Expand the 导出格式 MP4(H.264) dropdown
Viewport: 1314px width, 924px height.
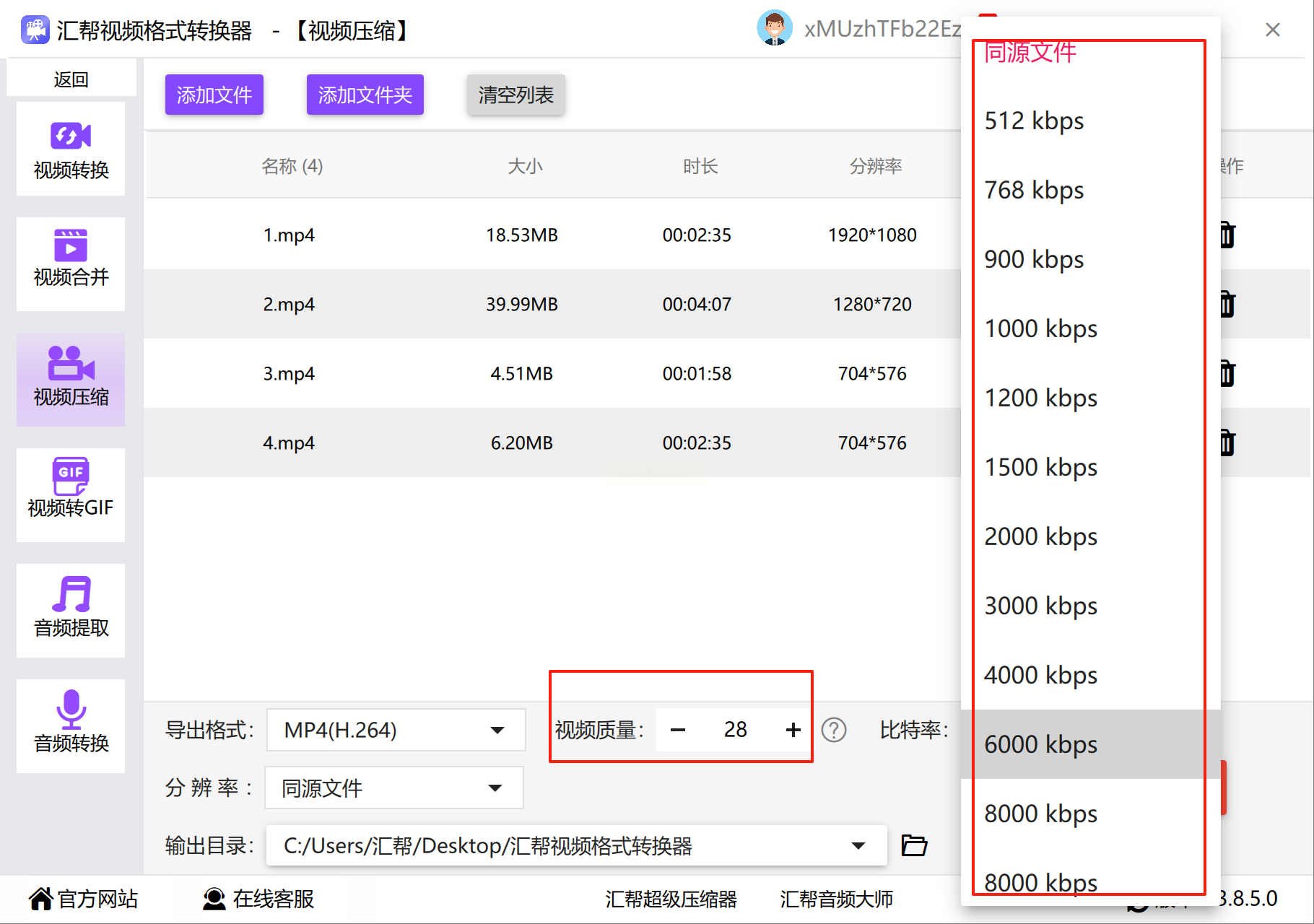[x=396, y=730]
